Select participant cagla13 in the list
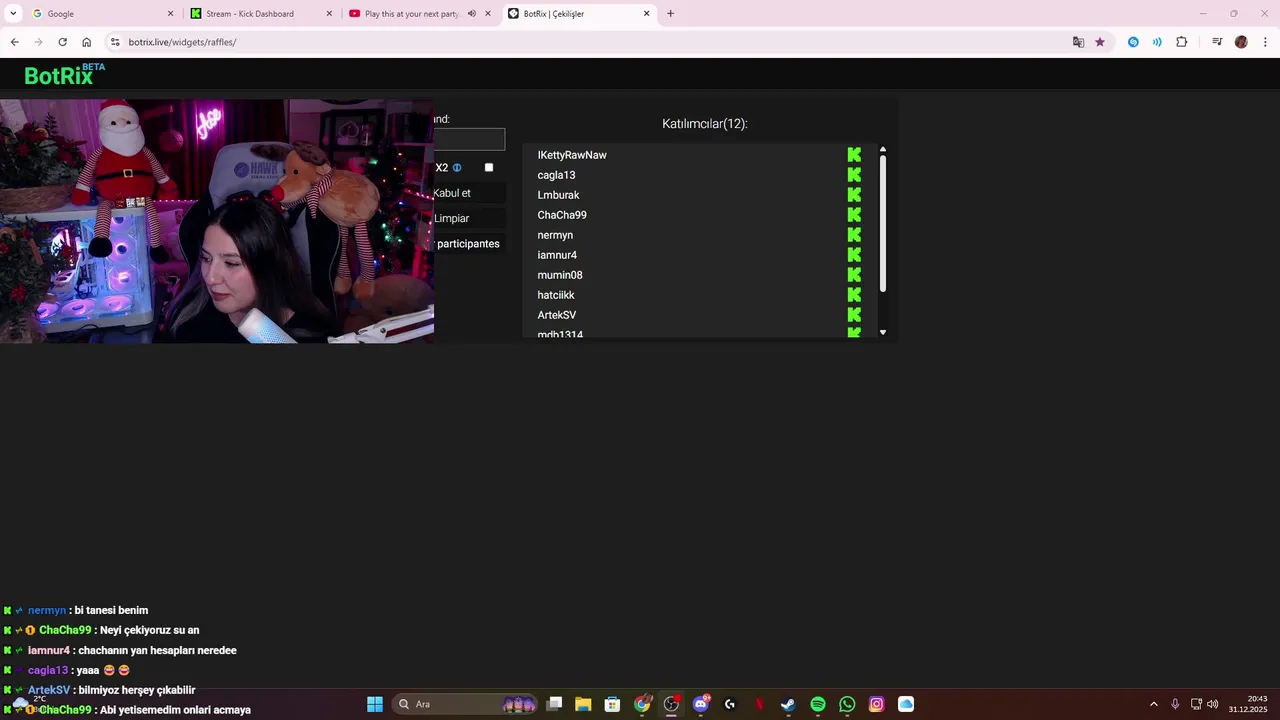This screenshot has width=1280, height=720. coord(556,175)
